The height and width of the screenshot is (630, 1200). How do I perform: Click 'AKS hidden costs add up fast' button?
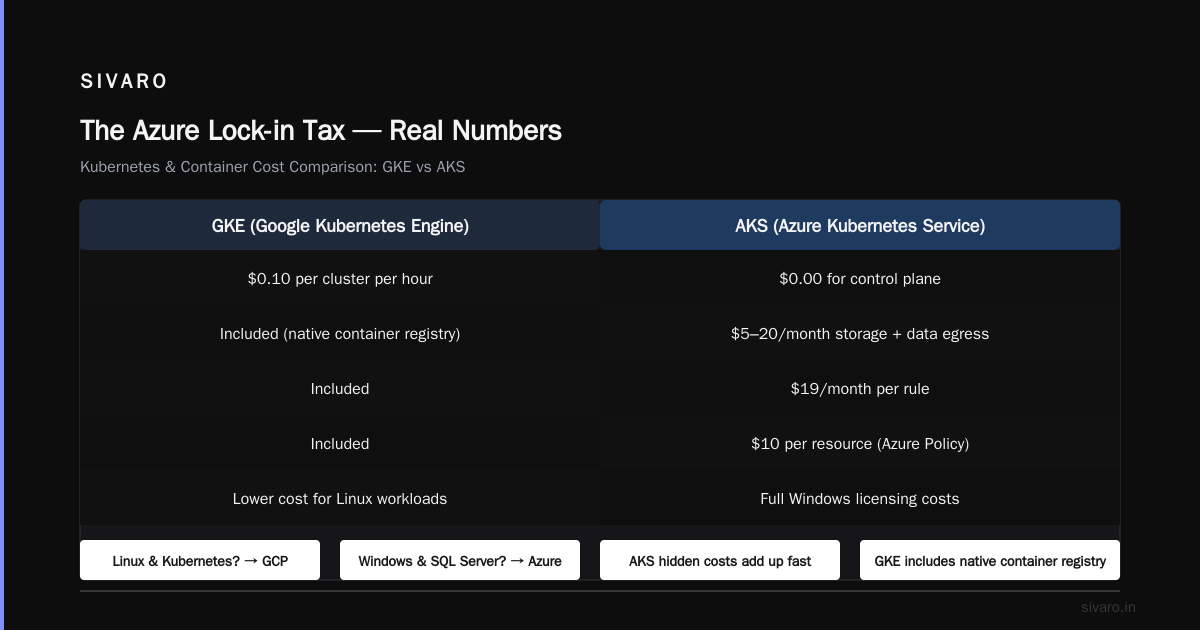720,561
